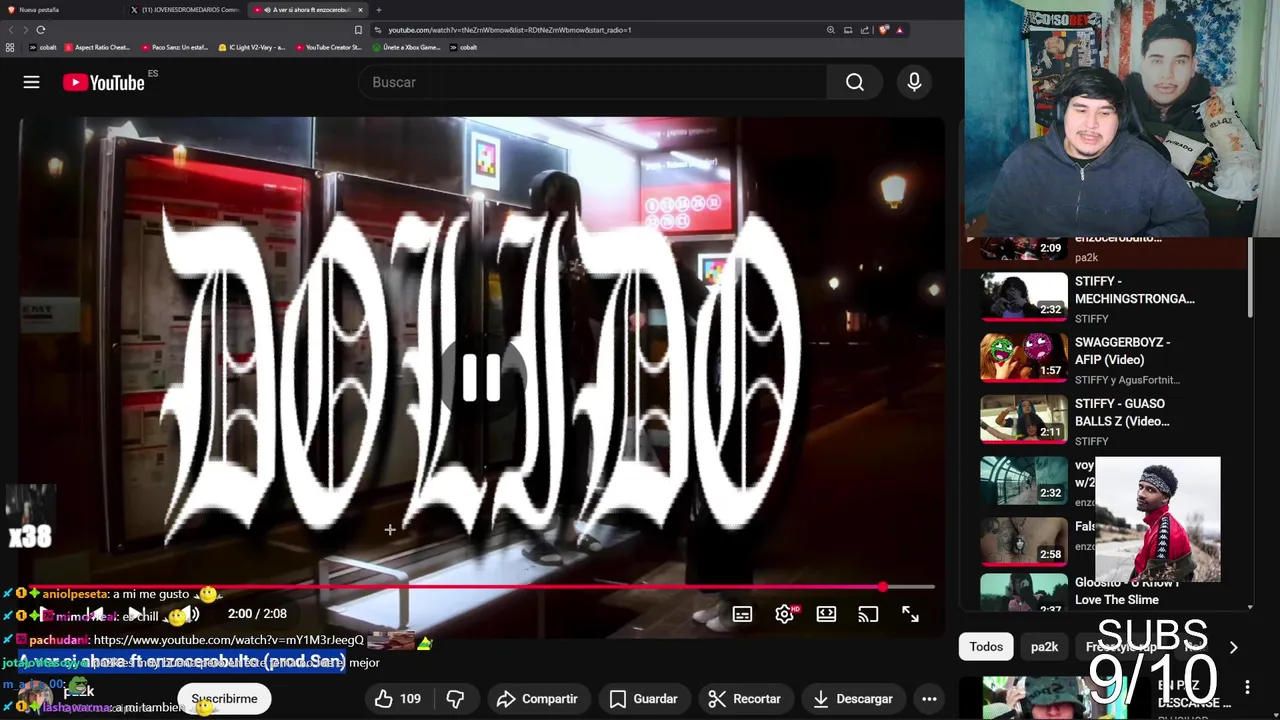The height and width of the screenshot is (720, 1280).
Task: Open the 2:58 playlist video thumbnail
Action: (1023, 541)
